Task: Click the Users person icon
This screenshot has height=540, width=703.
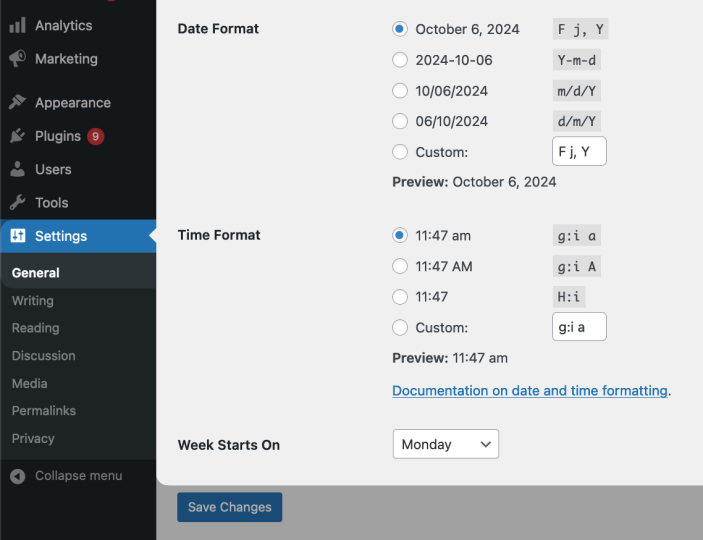Action: pyautogui.click(x=18, y=169)
